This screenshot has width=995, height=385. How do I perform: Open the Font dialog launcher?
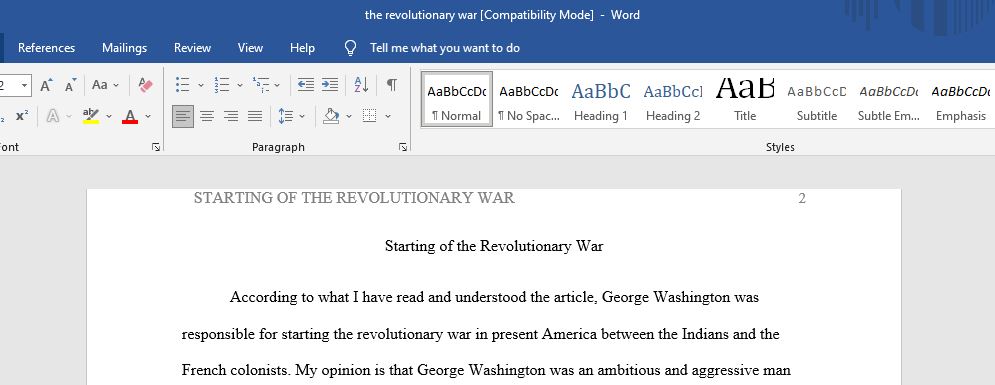(x=155, y=147)
